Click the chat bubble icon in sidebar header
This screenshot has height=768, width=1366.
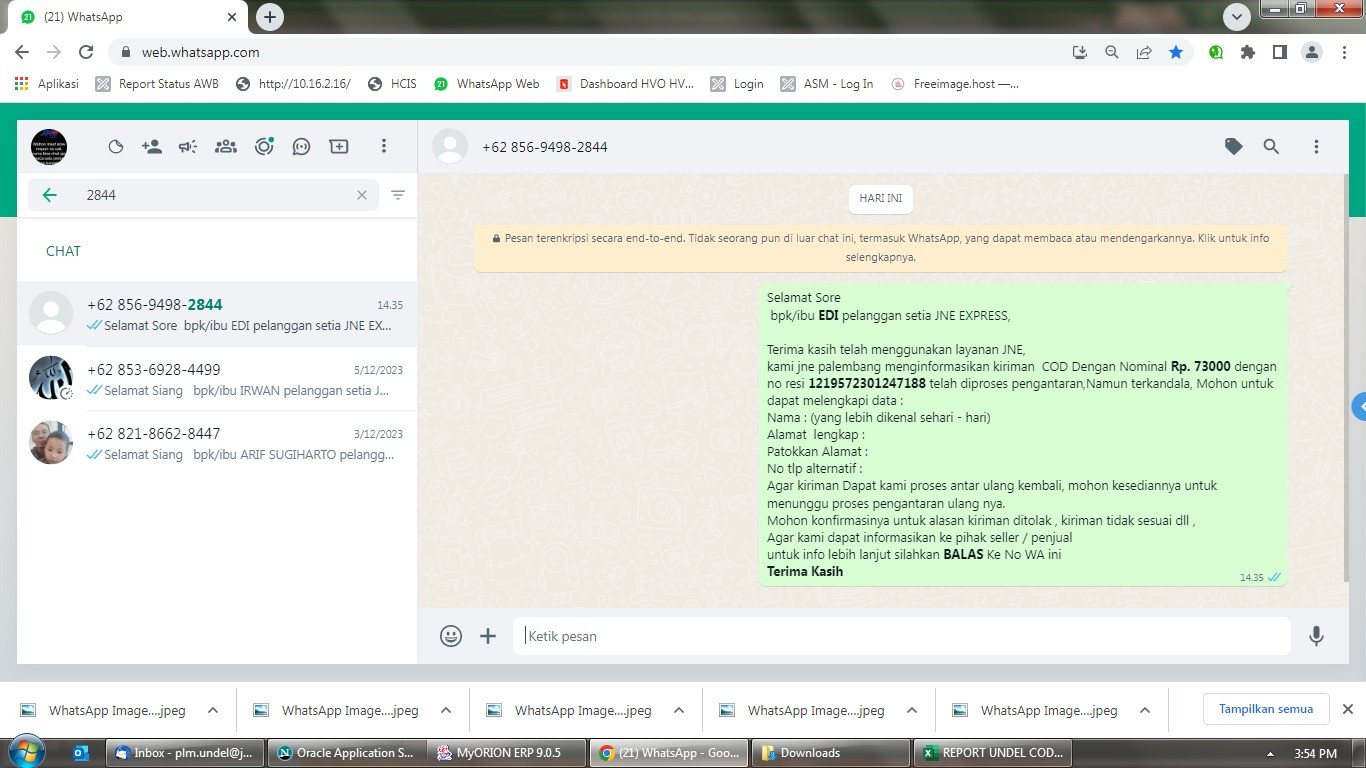301,147
